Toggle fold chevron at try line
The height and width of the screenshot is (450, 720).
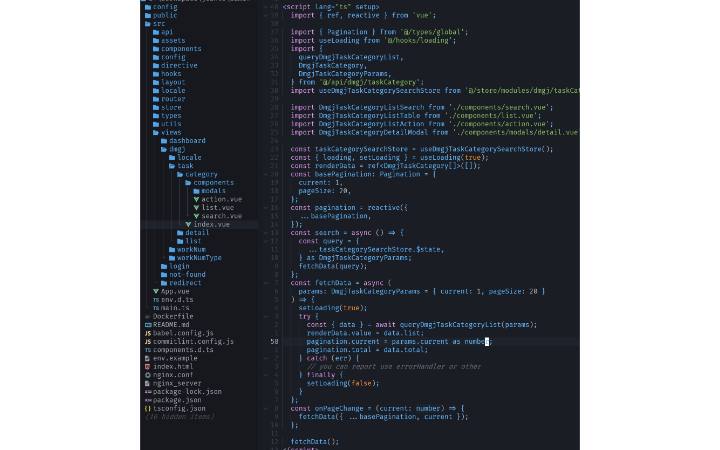265,316
